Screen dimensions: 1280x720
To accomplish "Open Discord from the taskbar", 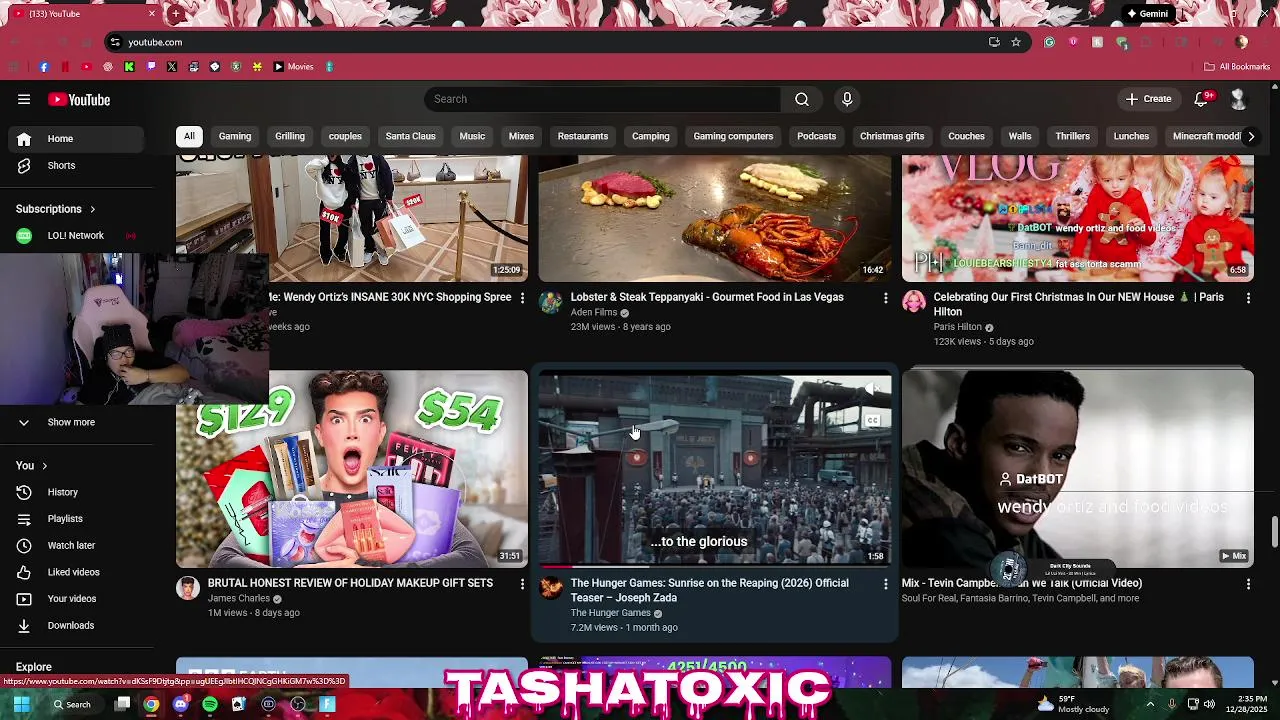I will click(180, 704).
